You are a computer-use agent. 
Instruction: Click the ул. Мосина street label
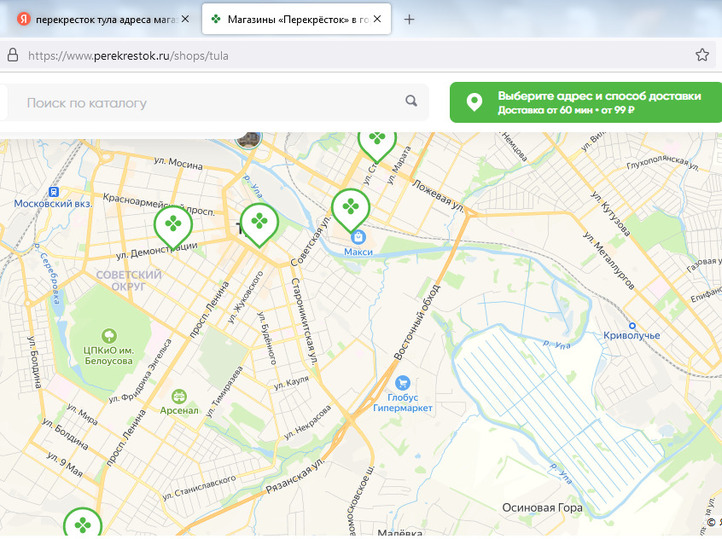coord(178,163)
